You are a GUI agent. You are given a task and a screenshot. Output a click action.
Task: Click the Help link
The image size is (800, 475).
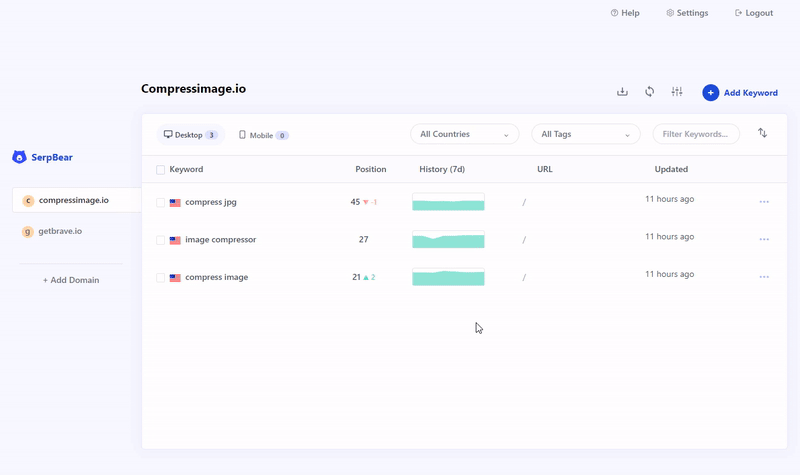point(625,13)
